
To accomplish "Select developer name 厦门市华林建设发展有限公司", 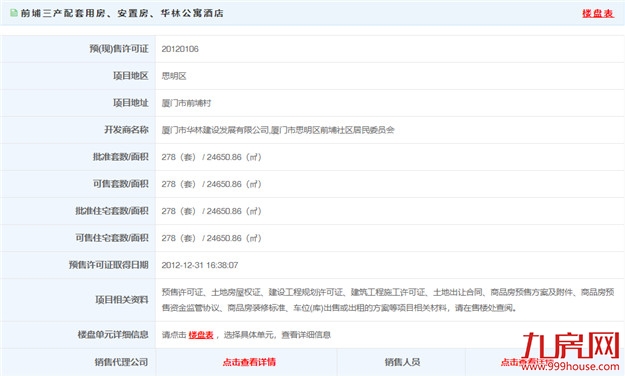I will (x=216, y=130).
